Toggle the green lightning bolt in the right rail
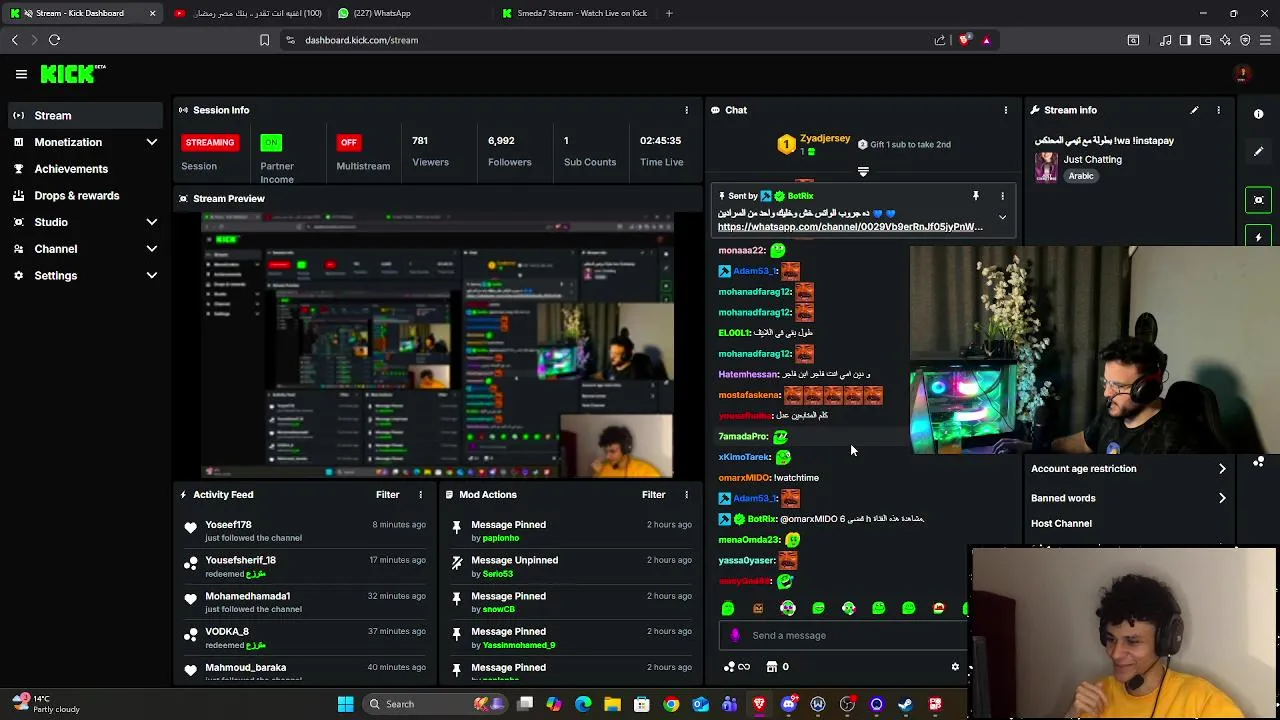Screen dimensions: 1280x720 [1259, 237]
